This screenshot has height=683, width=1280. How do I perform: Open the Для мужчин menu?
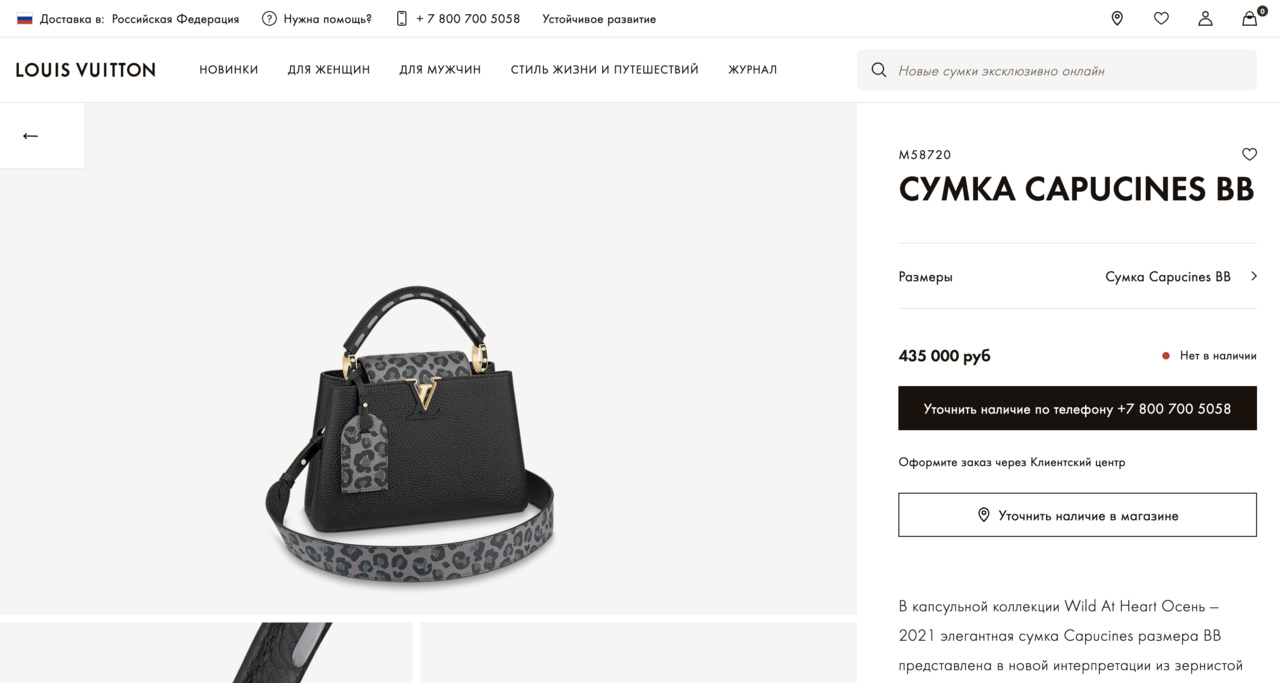coord(440,70)
